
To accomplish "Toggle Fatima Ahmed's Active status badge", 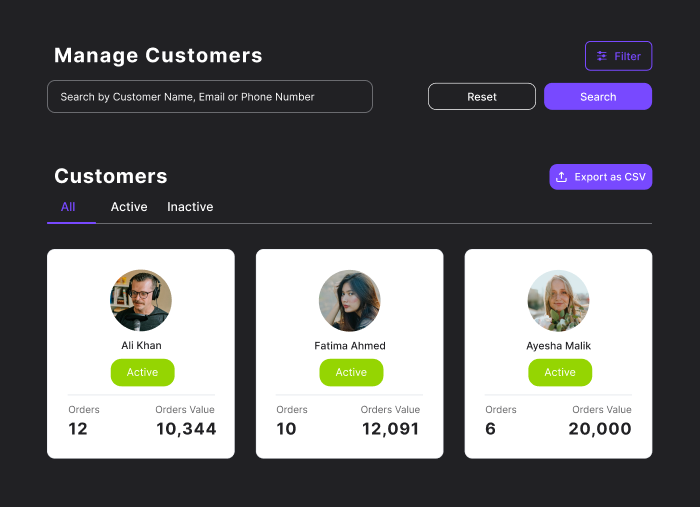I will pos(351,372).
